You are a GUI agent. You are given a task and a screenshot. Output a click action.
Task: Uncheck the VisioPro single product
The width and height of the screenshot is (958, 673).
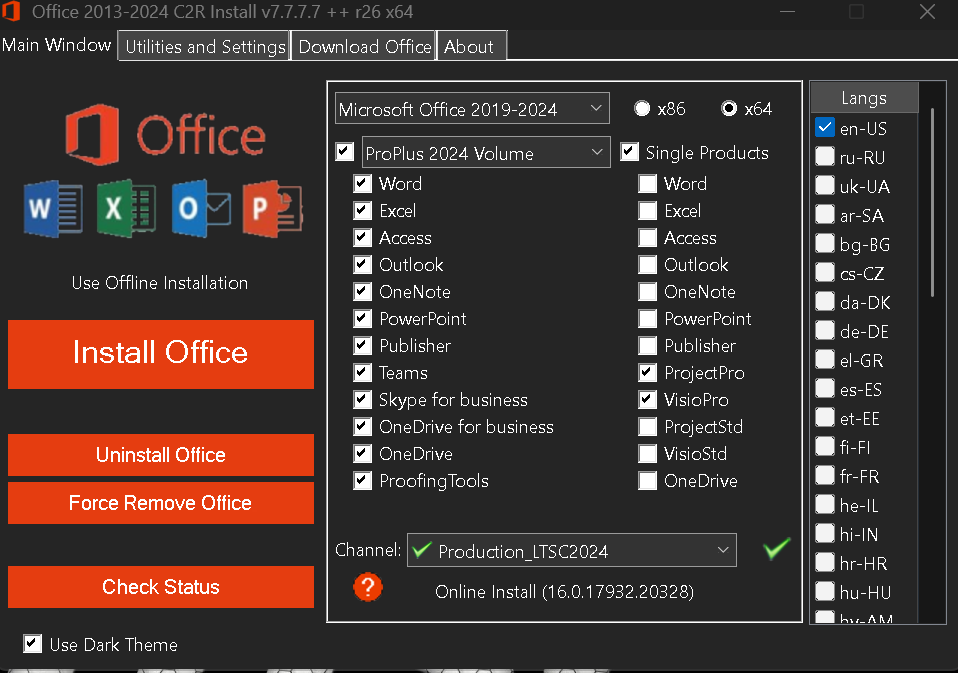(648, 399)
